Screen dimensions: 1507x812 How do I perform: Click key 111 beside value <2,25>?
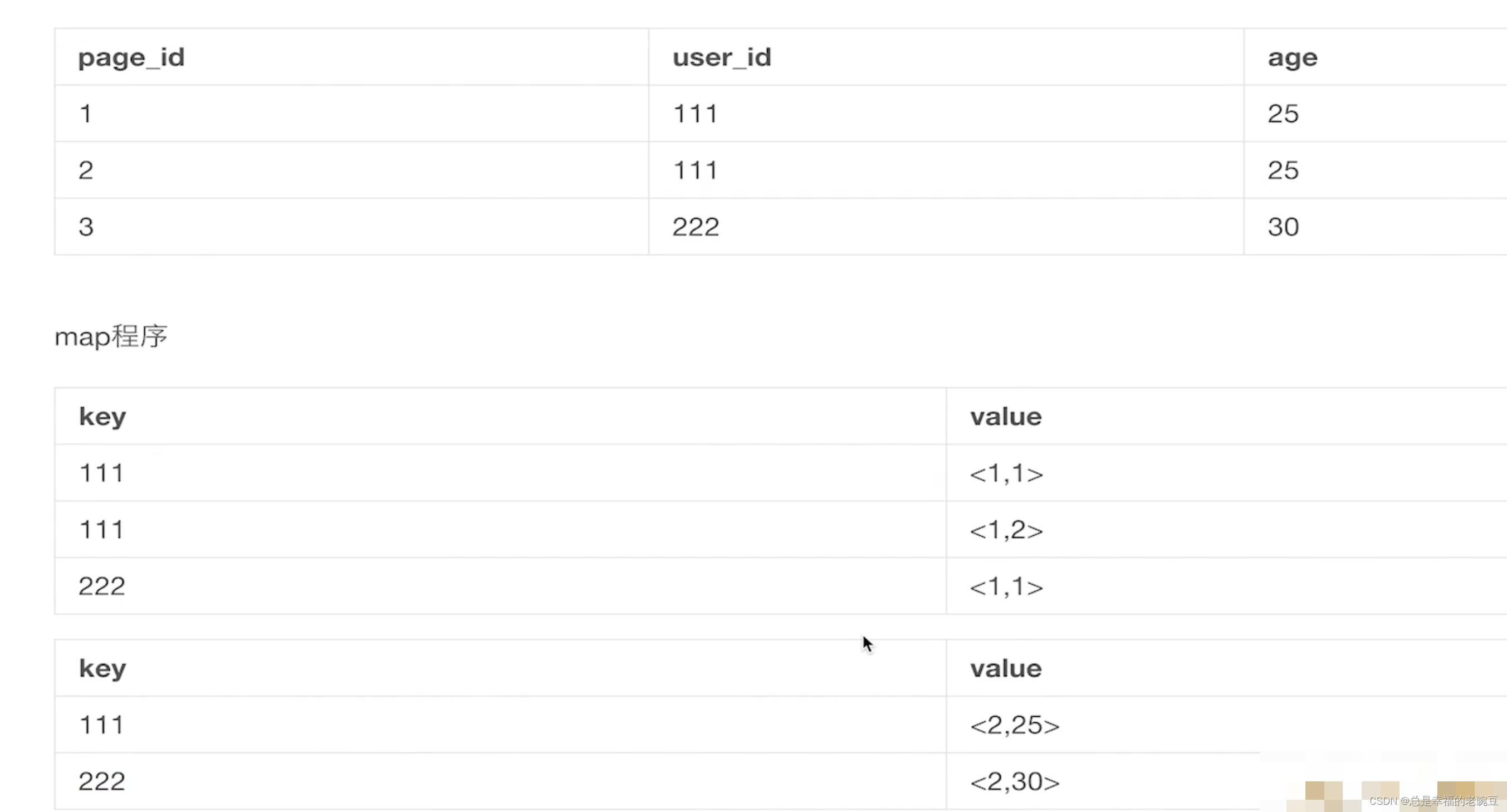[x=102, y=726]
